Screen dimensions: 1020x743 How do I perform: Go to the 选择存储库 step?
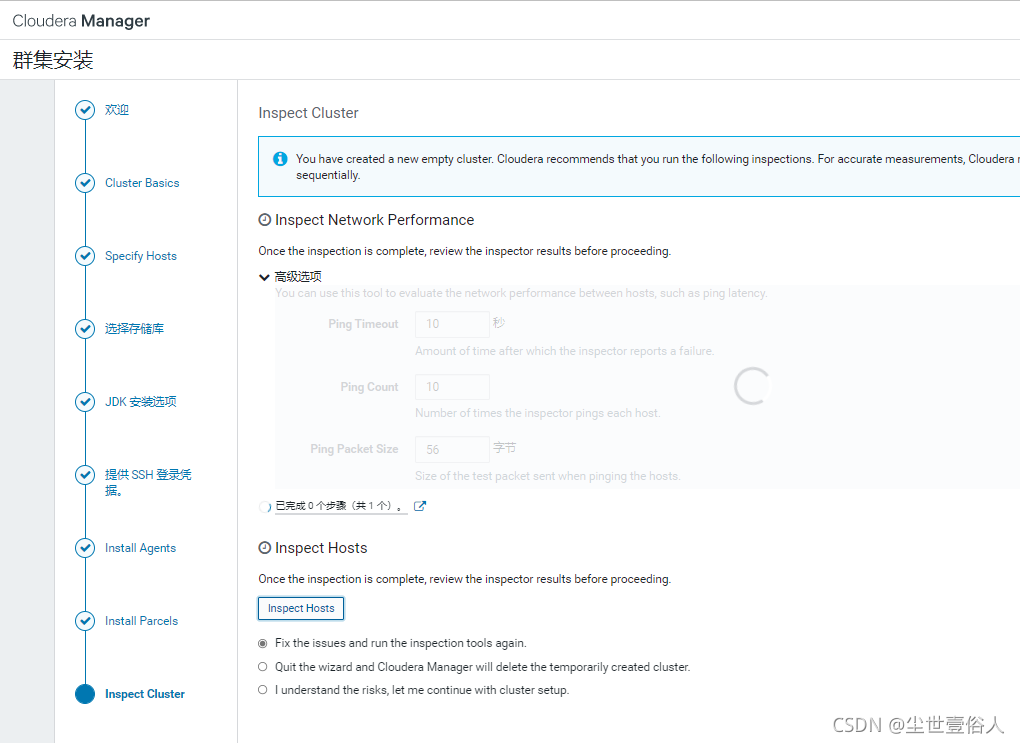135,329
